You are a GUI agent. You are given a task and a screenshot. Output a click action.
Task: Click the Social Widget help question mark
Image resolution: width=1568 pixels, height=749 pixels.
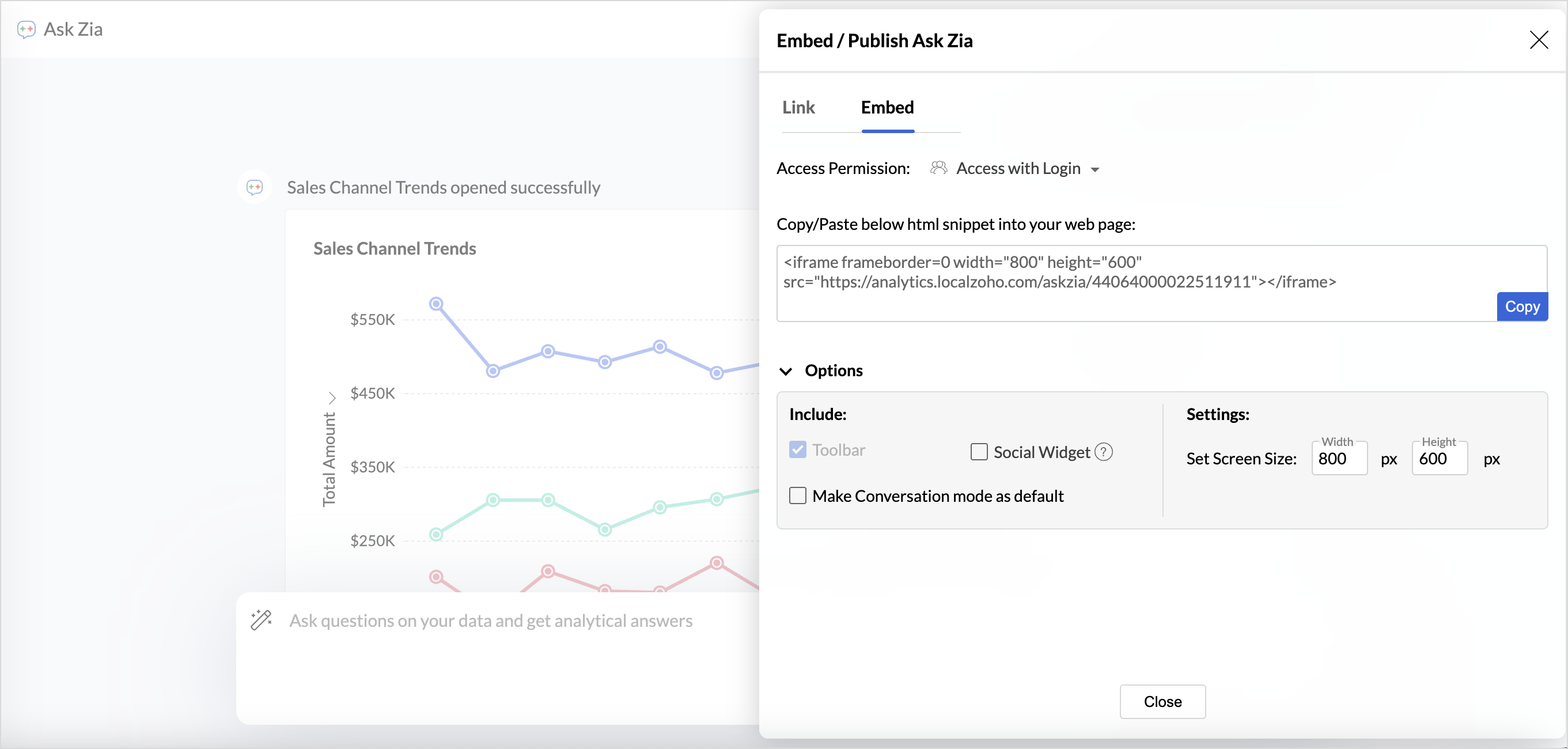1104,452
